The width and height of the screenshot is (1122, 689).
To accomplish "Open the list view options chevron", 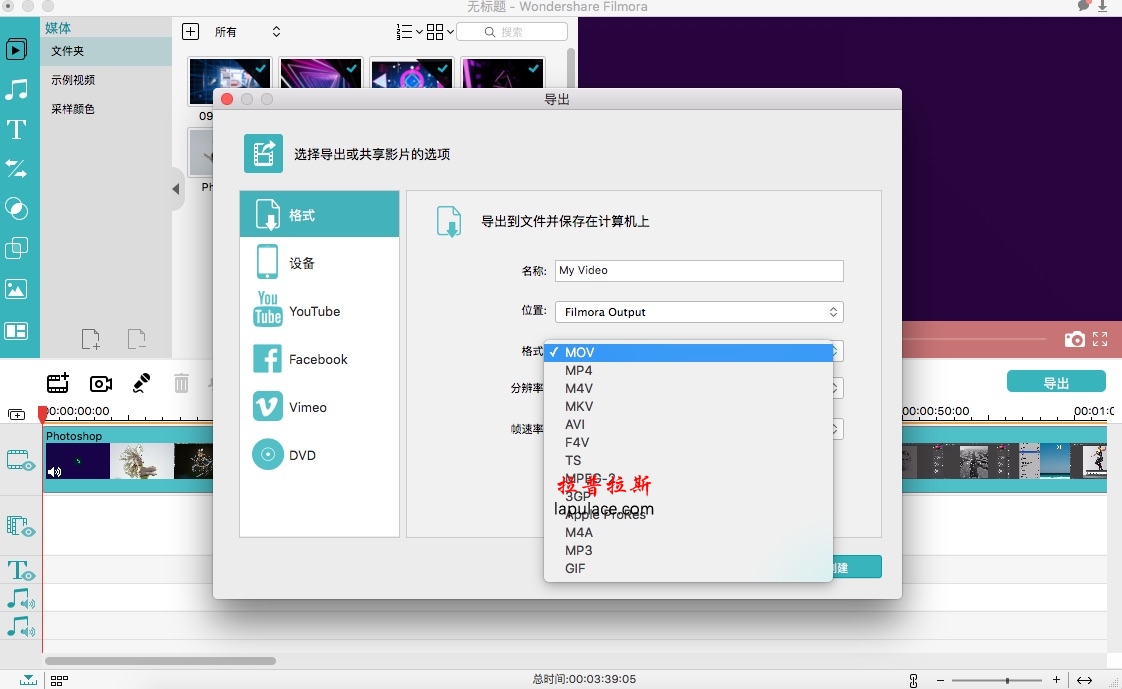I will click(x=419, y=31).
